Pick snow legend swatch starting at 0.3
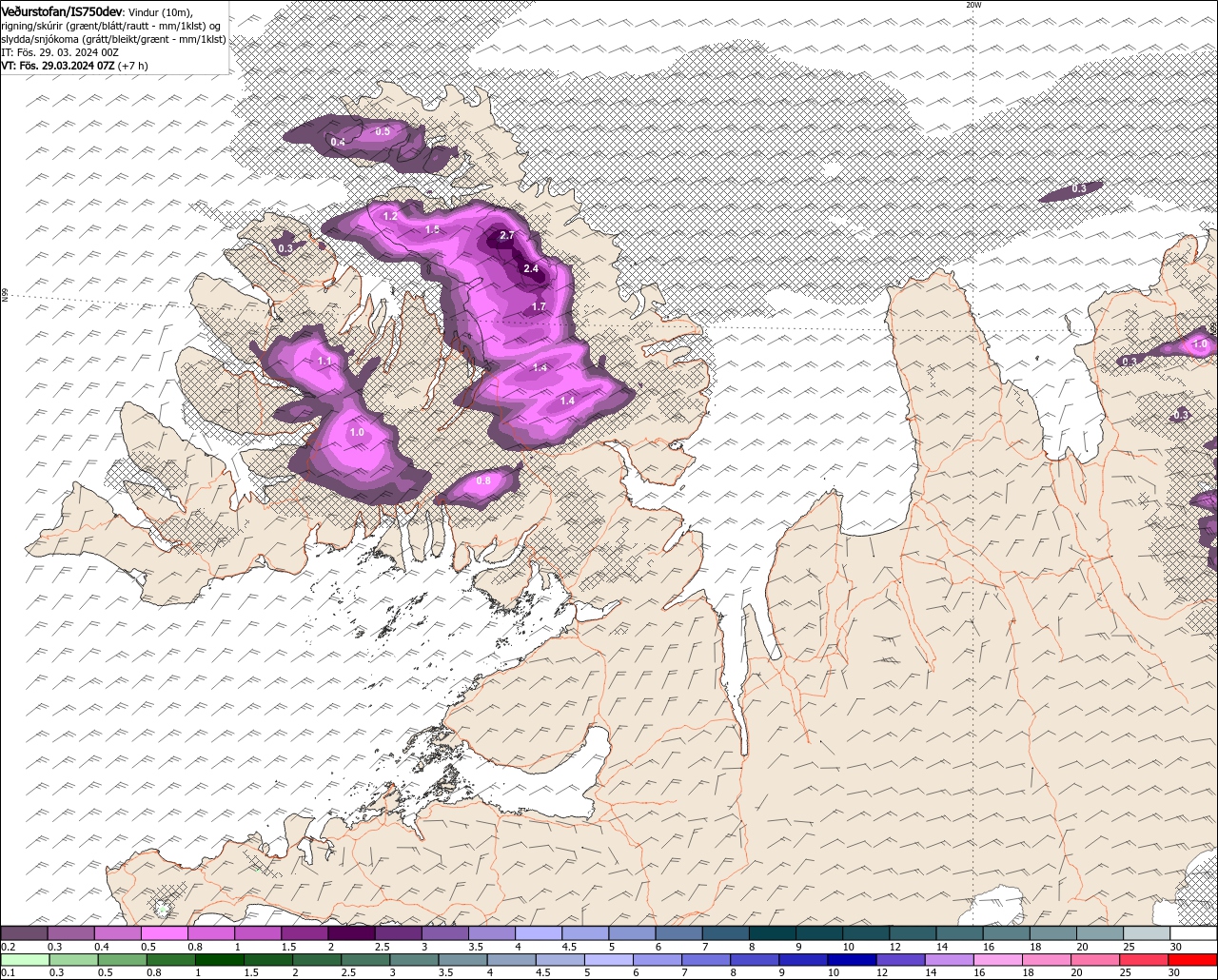Screen dimensions: 1218x980 tap(71, 933)
